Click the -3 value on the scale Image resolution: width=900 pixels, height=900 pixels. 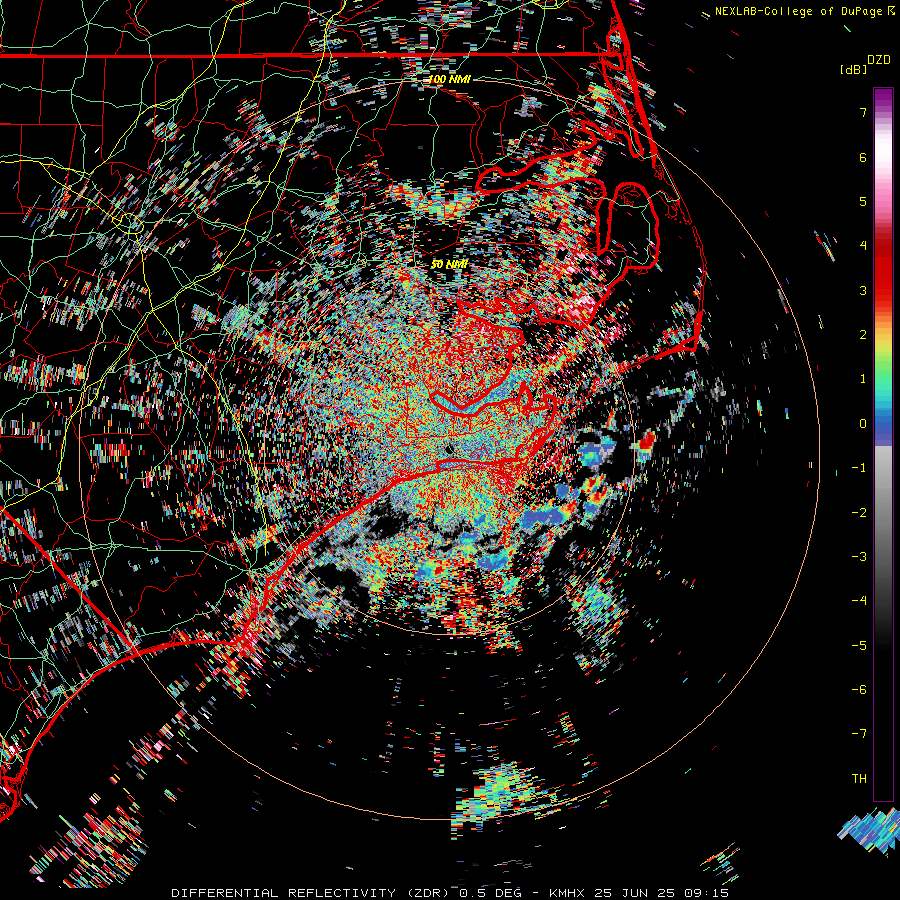859,557
